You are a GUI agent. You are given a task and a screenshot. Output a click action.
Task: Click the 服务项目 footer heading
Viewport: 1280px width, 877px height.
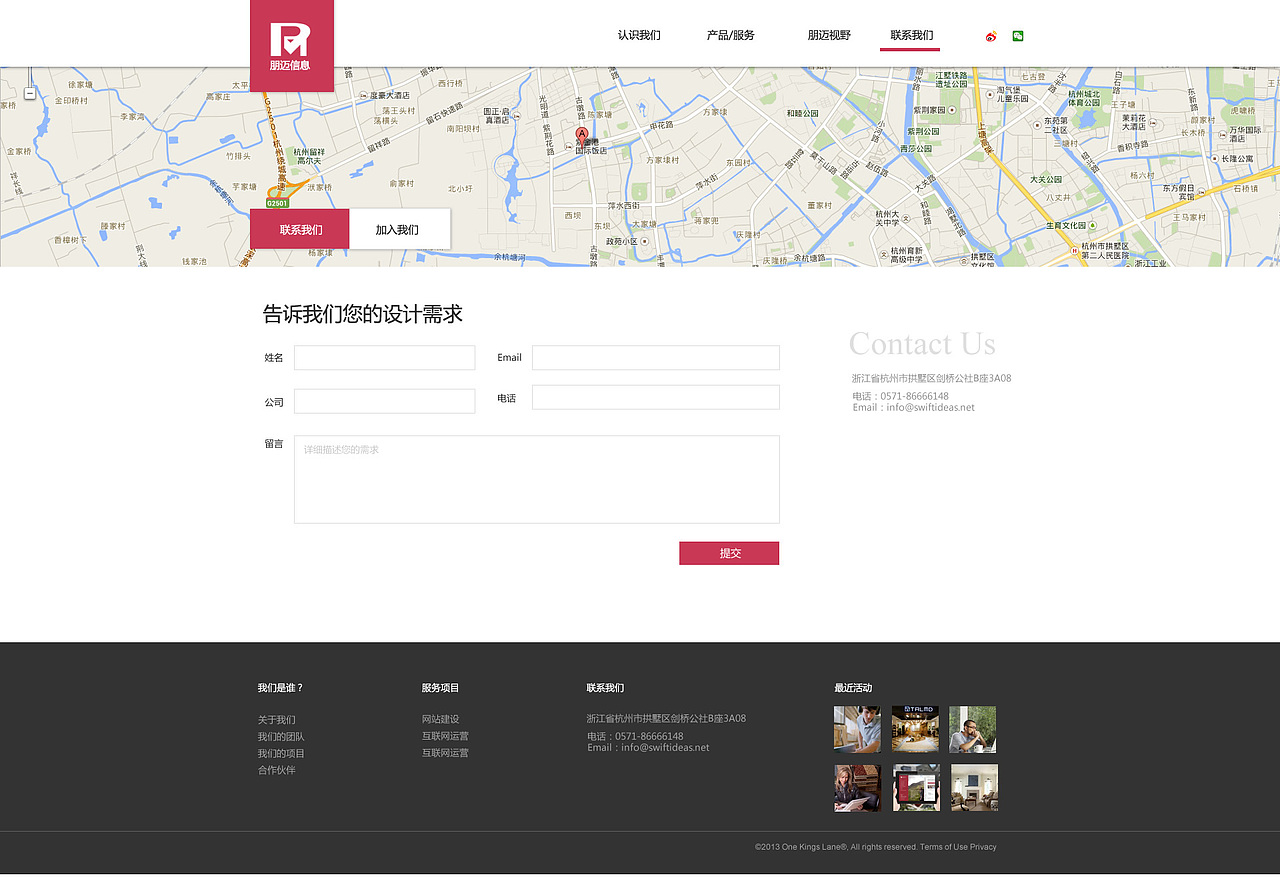[x=440, y=688]
